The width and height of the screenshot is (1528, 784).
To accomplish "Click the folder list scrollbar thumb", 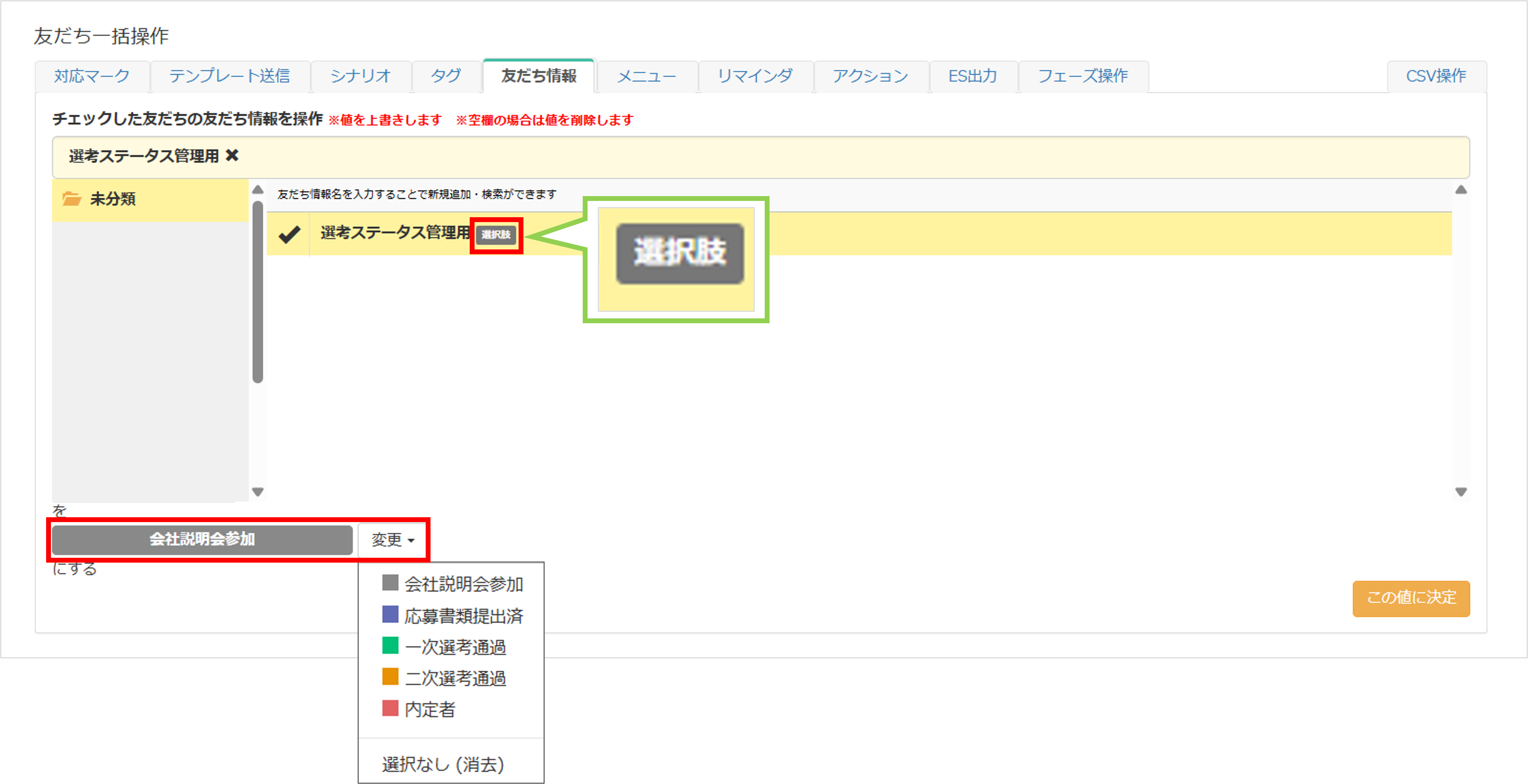I will click(x=258, y=292).
